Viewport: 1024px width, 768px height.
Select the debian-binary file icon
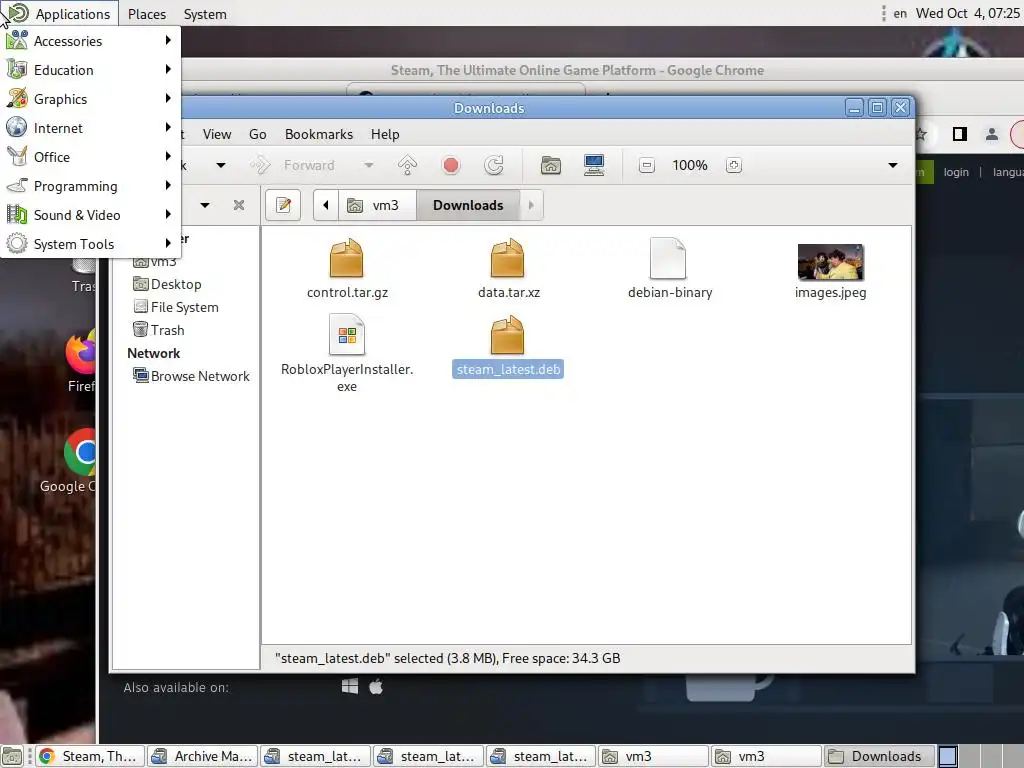pyautogui.click(x=668, y=259)
